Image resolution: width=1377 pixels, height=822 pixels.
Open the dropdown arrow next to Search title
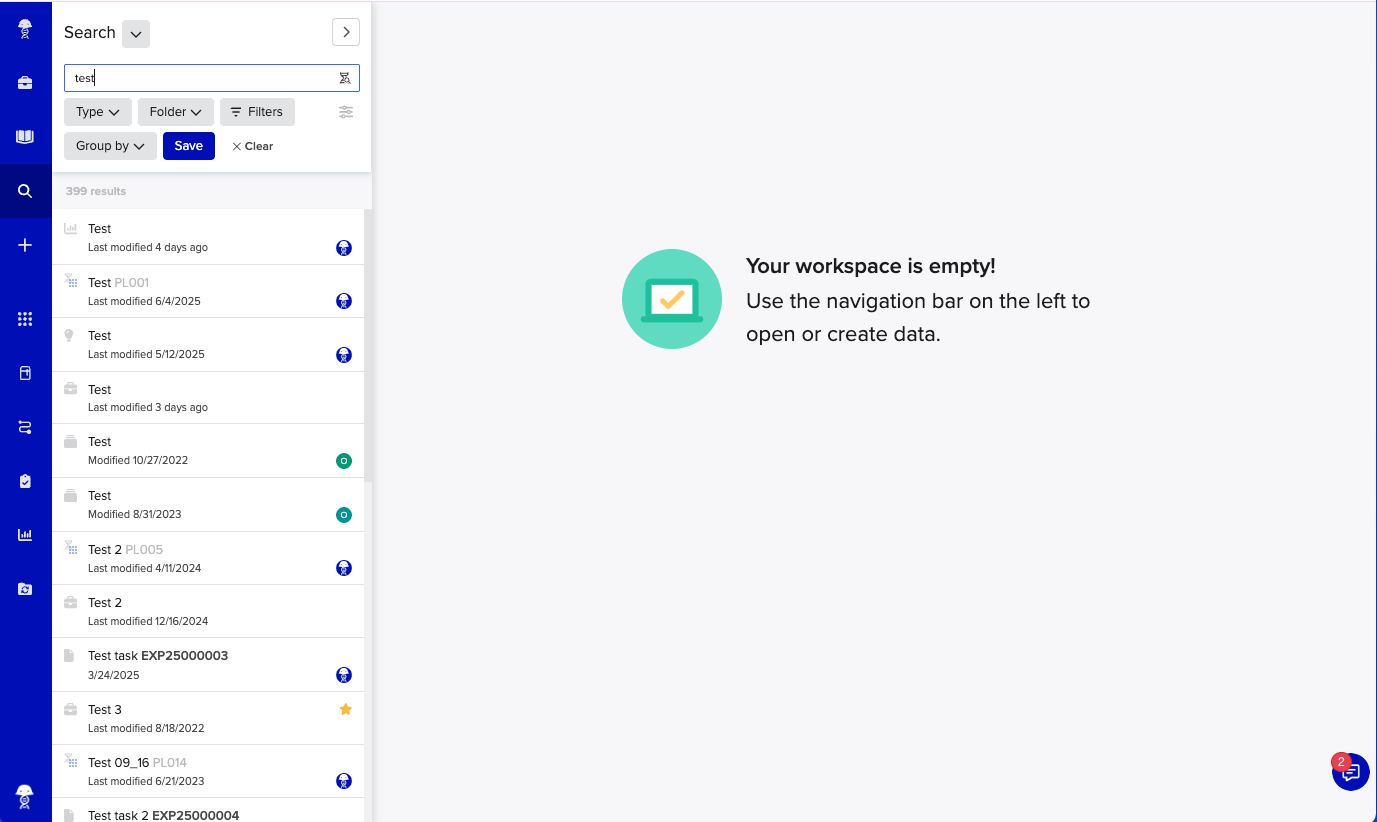pyautogui.click(x=136, y=33)
